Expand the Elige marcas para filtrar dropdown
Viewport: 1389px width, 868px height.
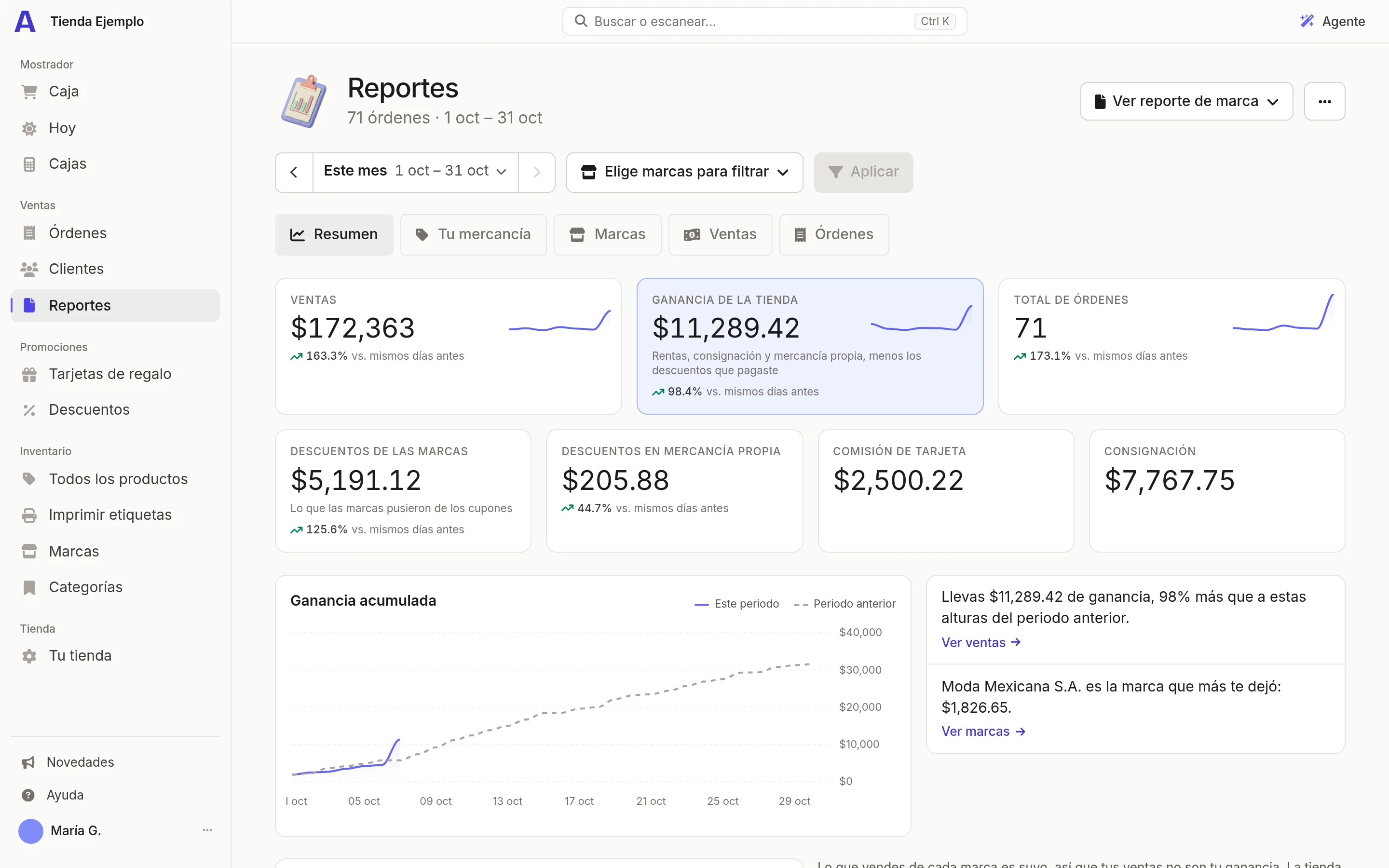(x=684, y=172)
